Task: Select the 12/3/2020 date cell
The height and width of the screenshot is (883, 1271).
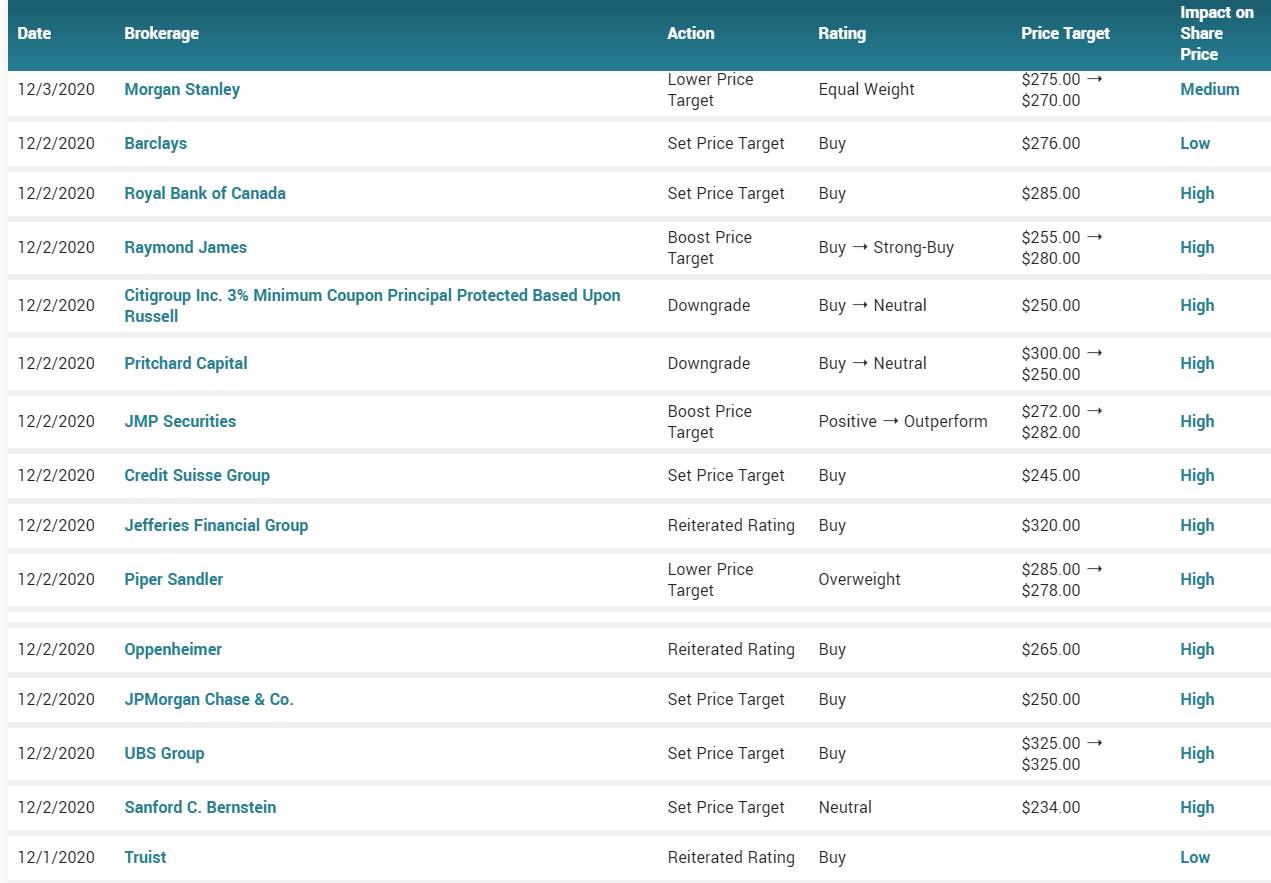Action: [56, 89]
